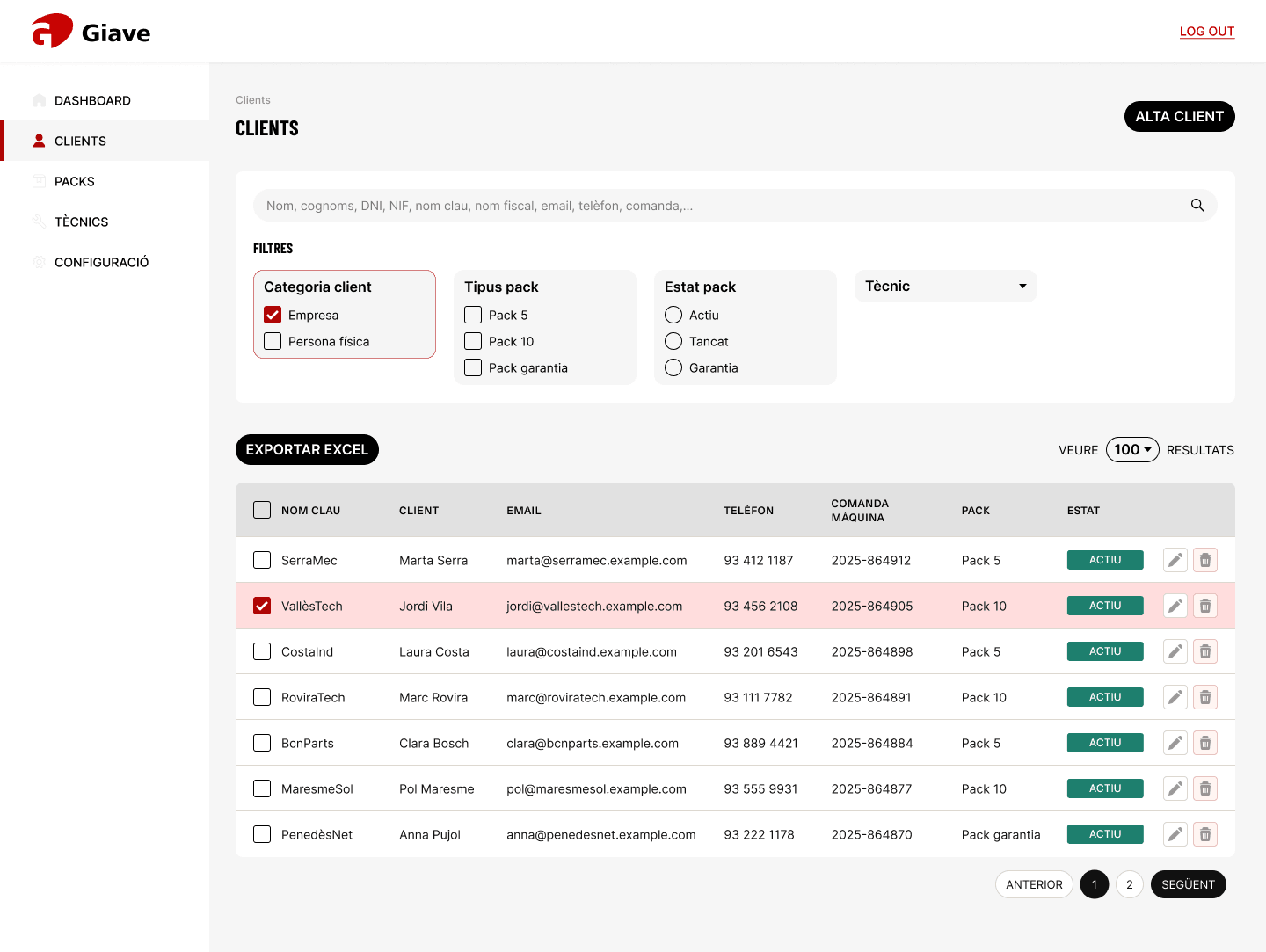1266x952 pixels.
Task: Jump to page 2 of results
Action: [x=1130, y=884]
